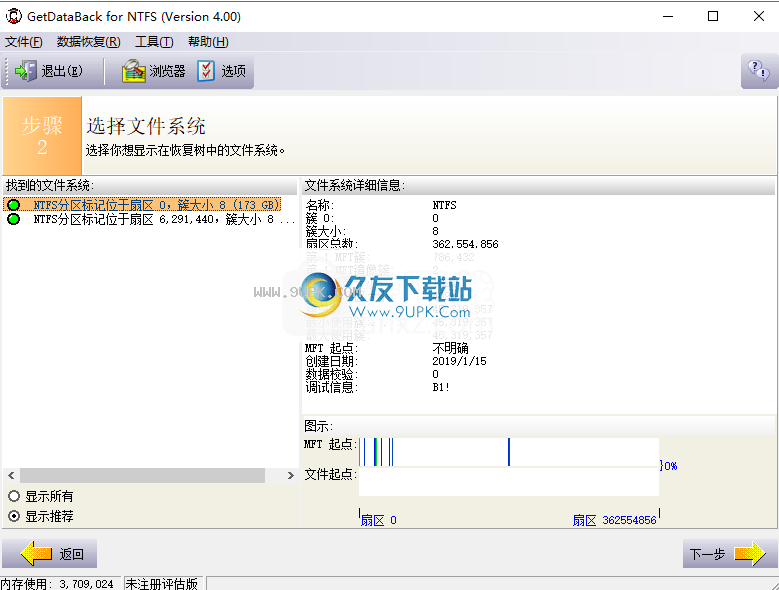Open the 帮助(H) menu

pyautogui.click(x=208, y=42)
